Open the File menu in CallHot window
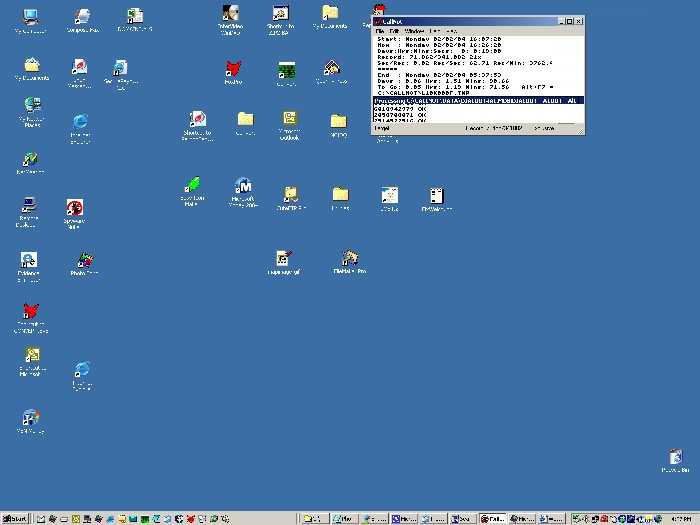Screen dimensions: 700x525 click(x=380, y=31)
